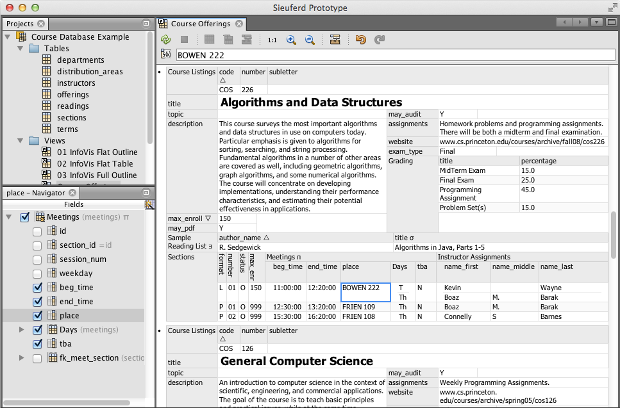Click the stop square toolbar icon
Viewport: 620px width, 408px height.
click(185, 40)
